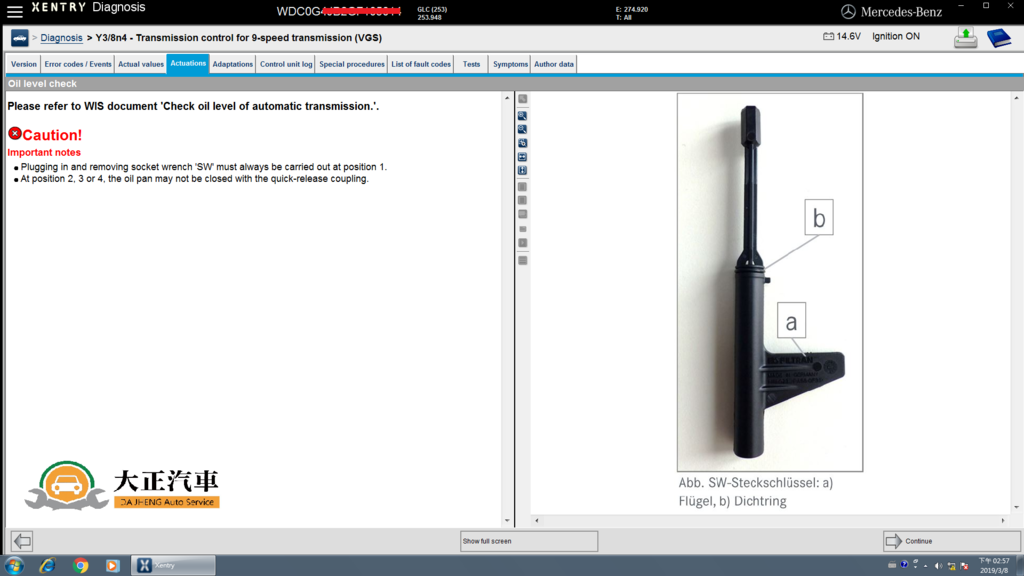The height and width of the screenshot is (576, 1024).
Task: Click the Xentry taskbar window button
Action: pos(173,565)
